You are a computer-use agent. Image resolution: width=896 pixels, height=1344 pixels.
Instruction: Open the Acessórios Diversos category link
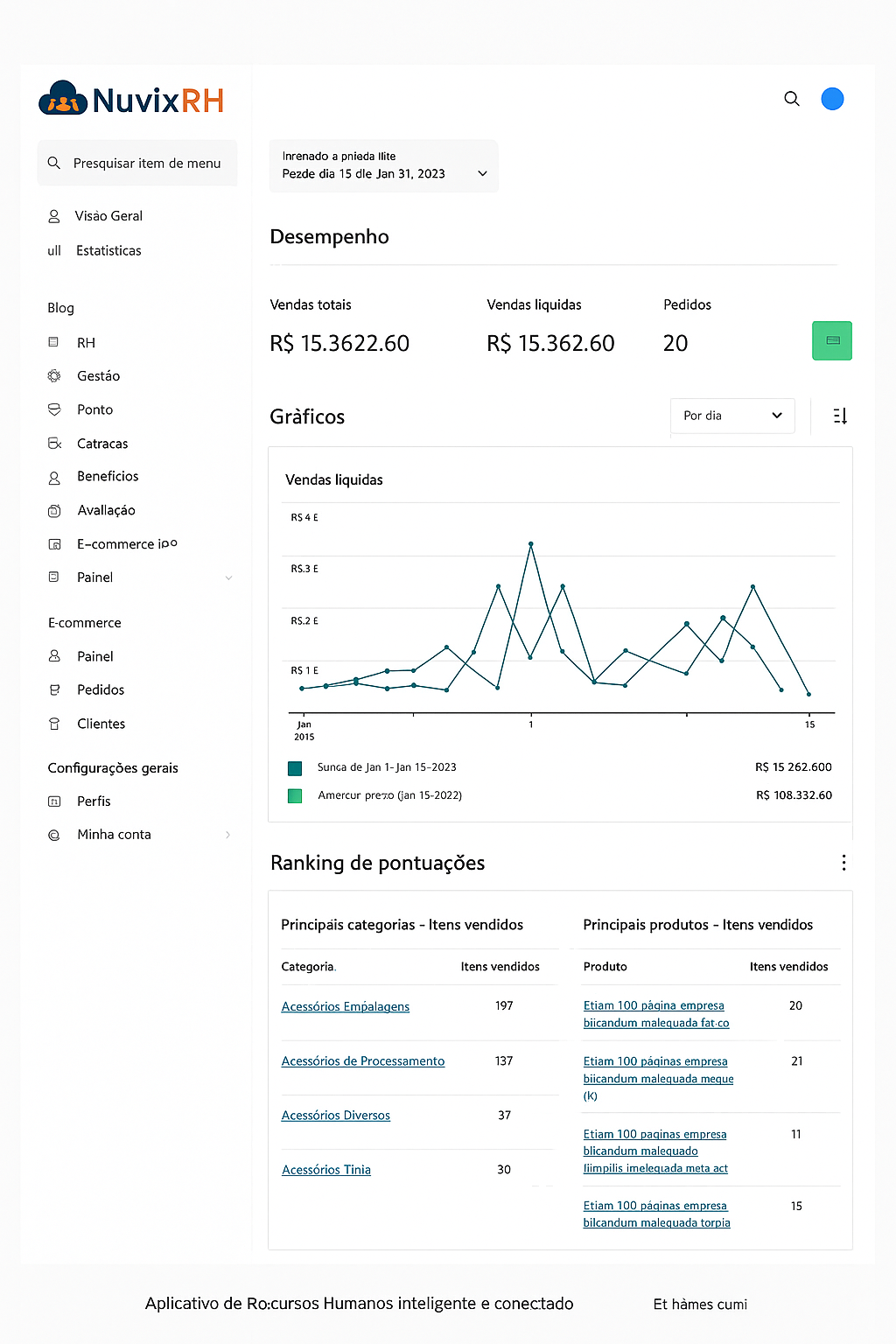336,1116
